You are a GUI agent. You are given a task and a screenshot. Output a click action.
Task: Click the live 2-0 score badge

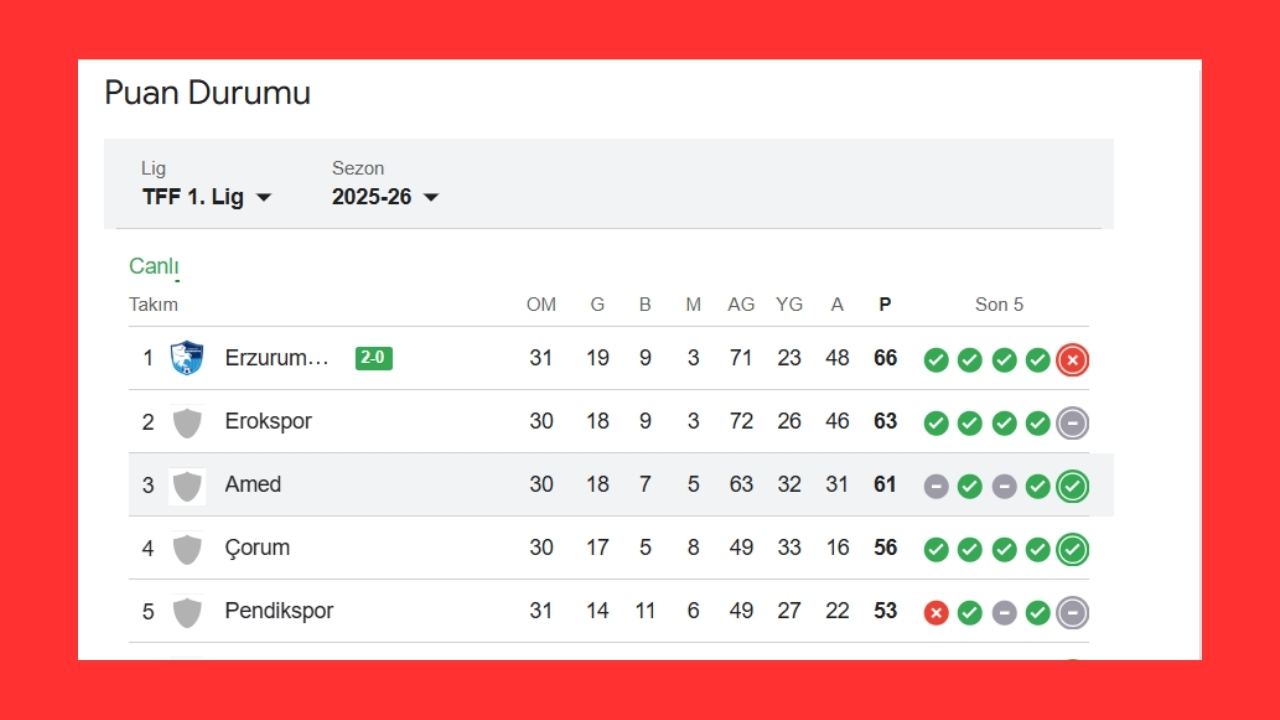[374, 358]
